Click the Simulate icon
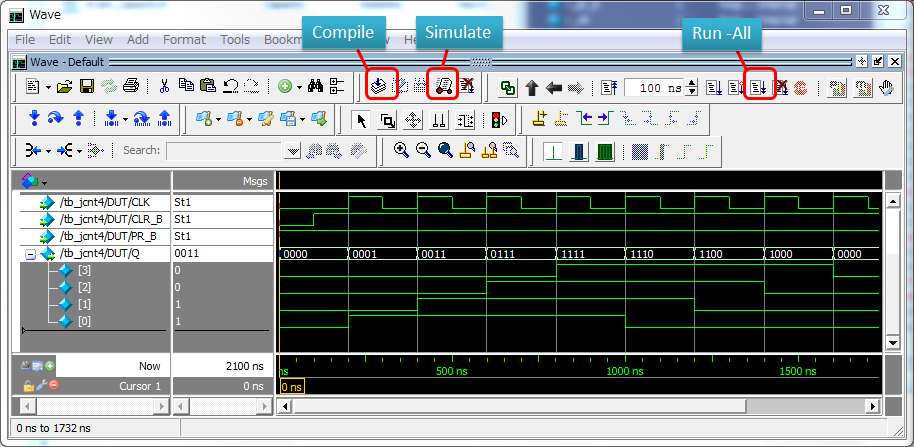This screenshot has height=447, width=914. point(445,87)
